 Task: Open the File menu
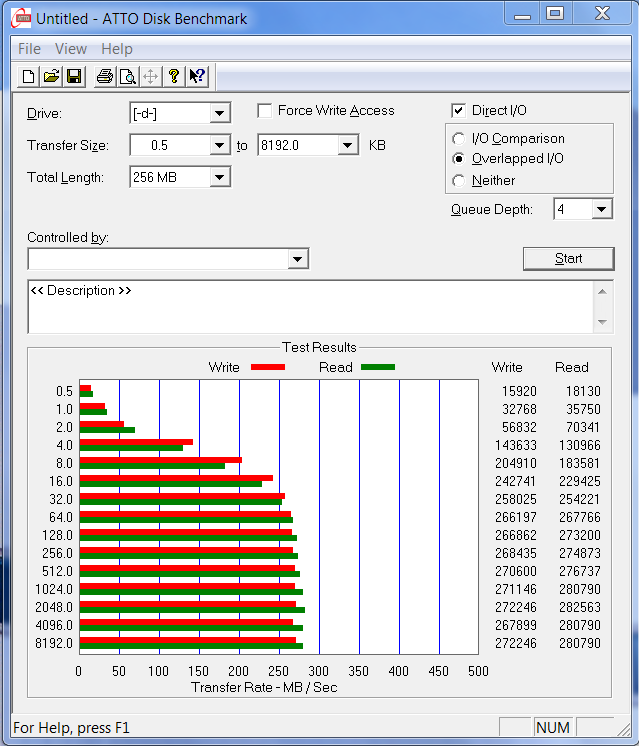click(x=29, y=49)
